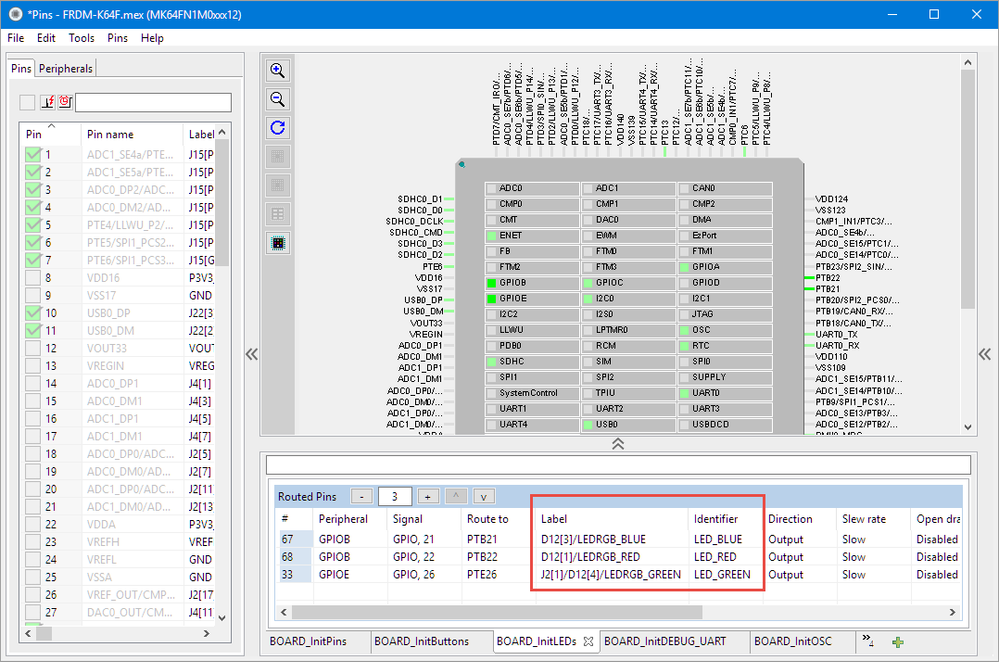Image resolution: width=999 pixels, height=662 pixels.
Task: Open the BOARD_InitOSC tab
Action: [x=793, y=642]
